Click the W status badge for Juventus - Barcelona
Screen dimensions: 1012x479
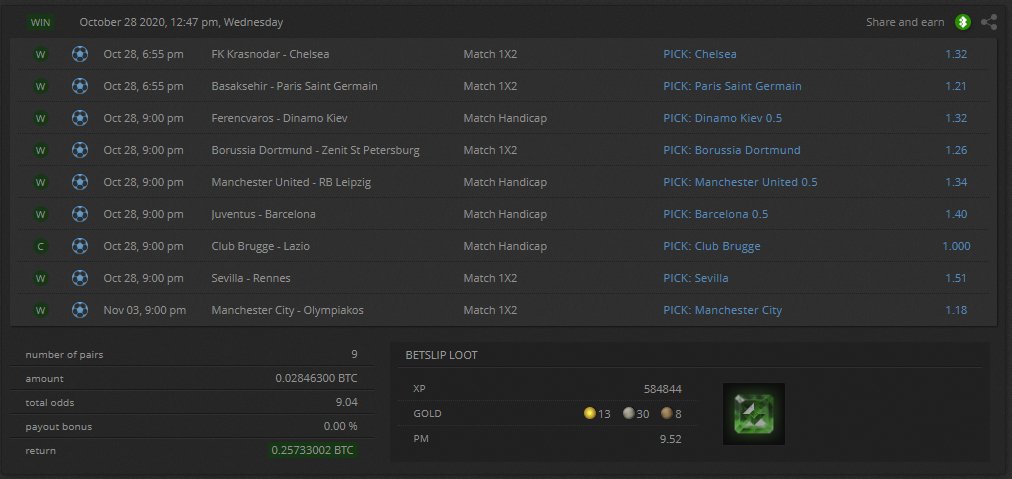click(41, 214)
